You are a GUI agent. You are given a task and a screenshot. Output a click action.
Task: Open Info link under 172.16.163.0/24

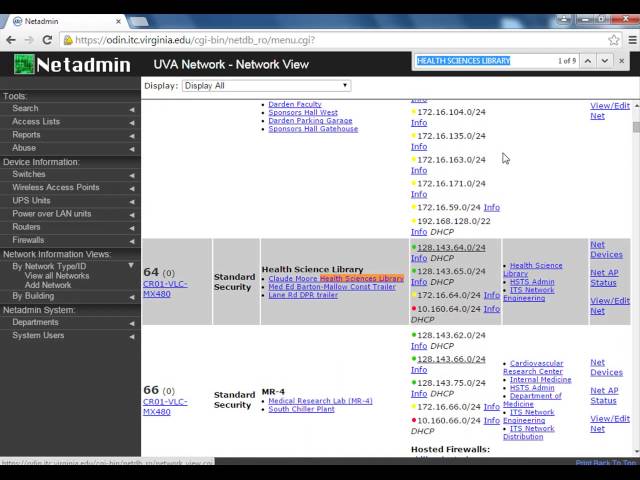(419, 171)
